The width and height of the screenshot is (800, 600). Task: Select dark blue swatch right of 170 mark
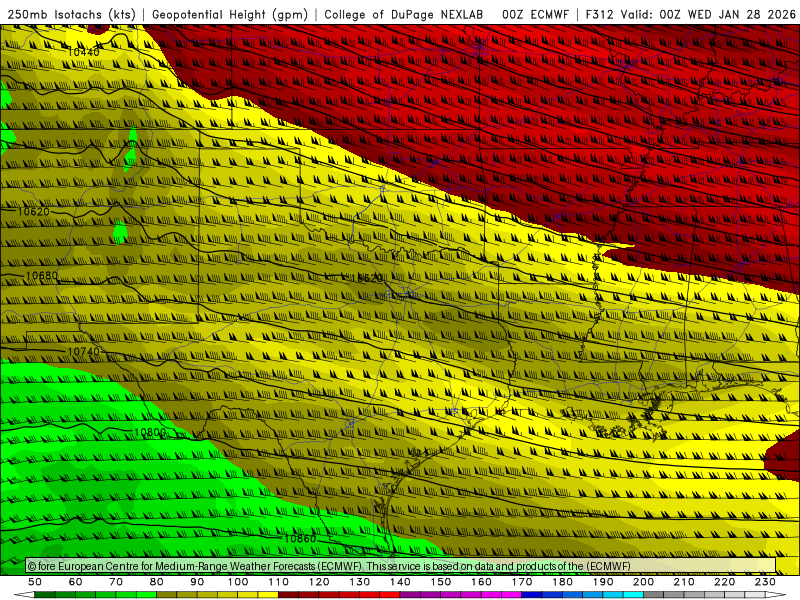coord(532,595)
